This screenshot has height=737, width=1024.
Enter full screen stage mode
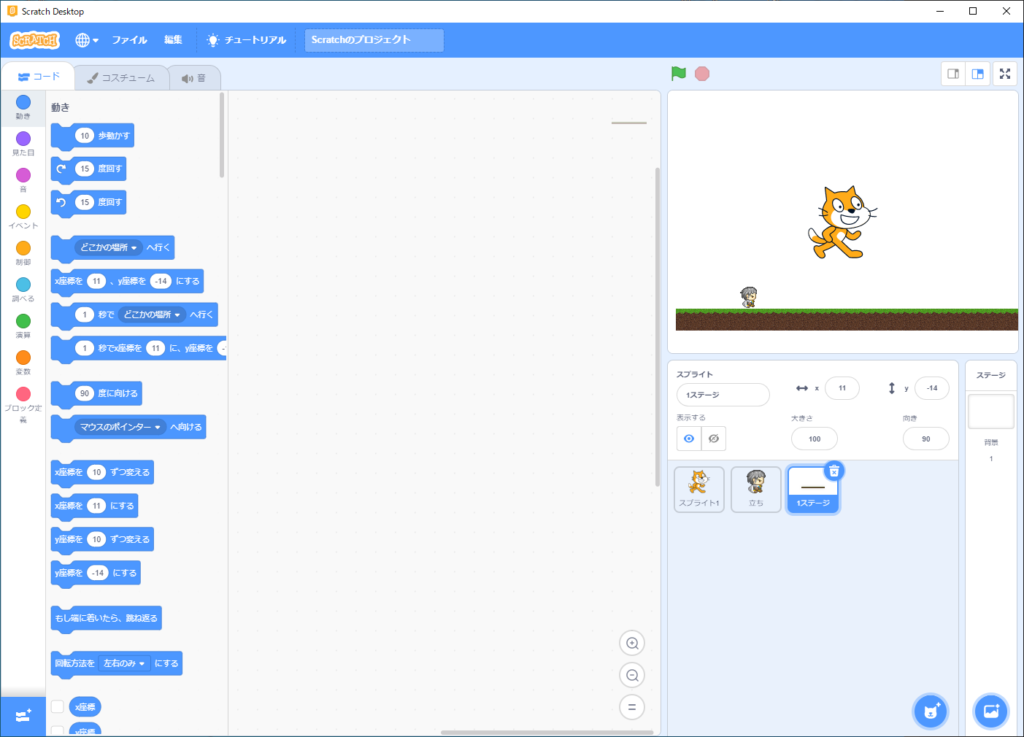1005,74
